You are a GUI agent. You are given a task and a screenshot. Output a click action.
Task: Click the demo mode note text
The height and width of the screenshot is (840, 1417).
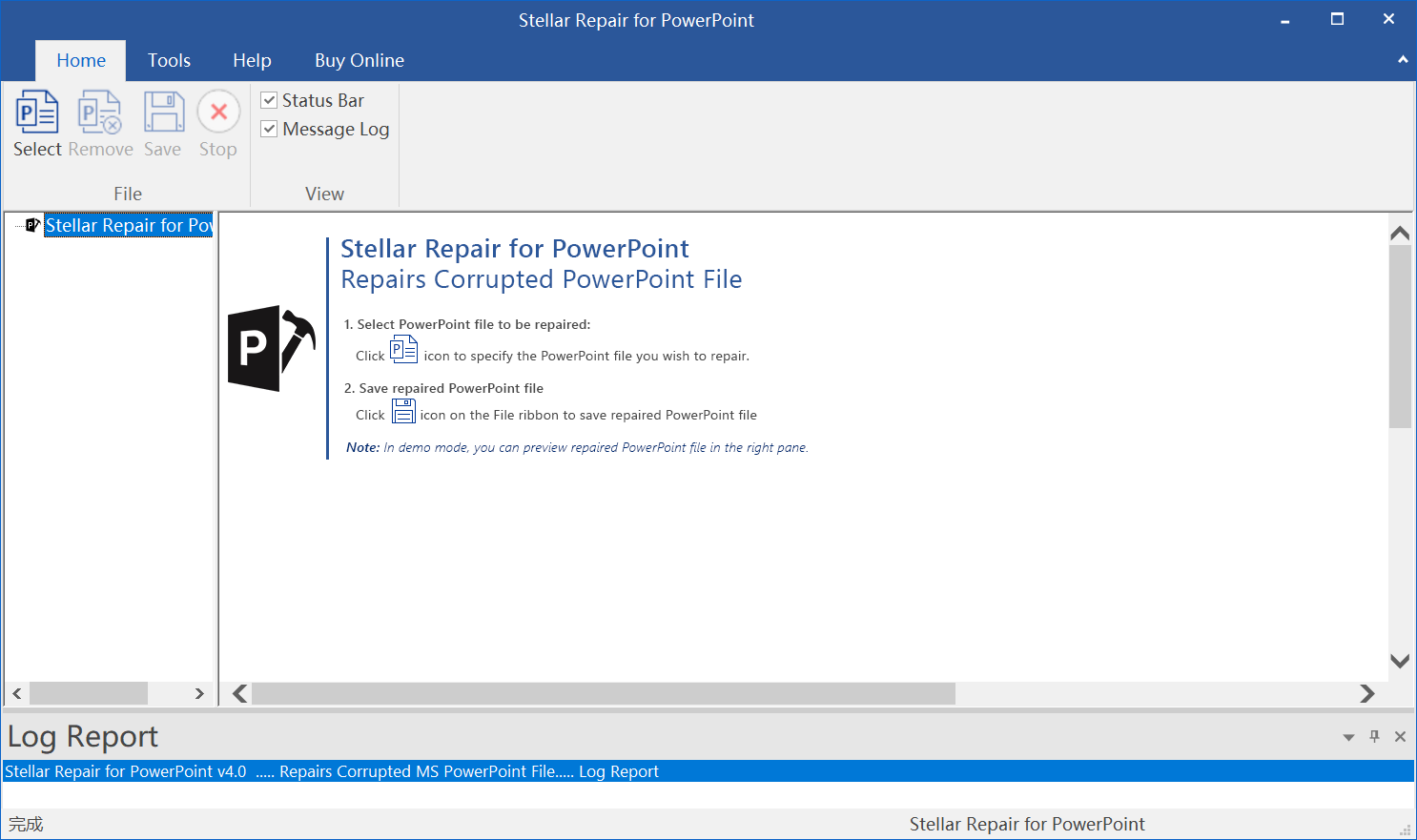(577, 447)
